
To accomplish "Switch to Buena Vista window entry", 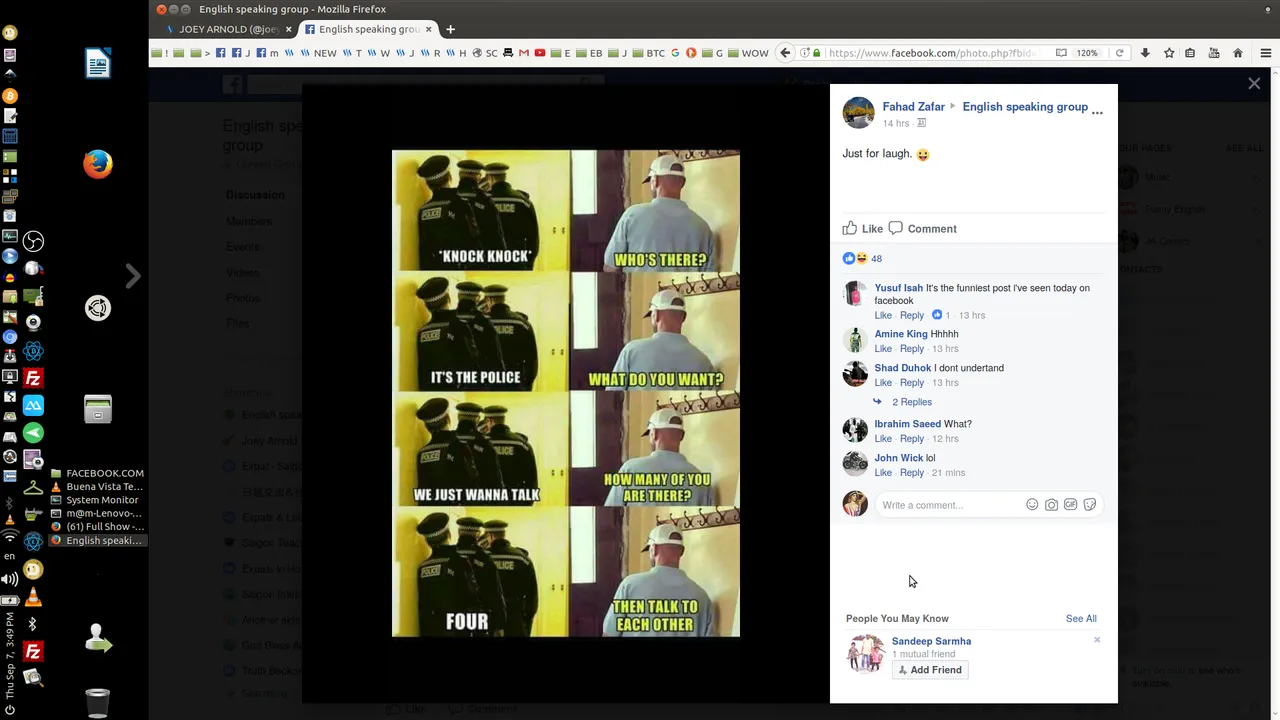I will coord(97,487).
